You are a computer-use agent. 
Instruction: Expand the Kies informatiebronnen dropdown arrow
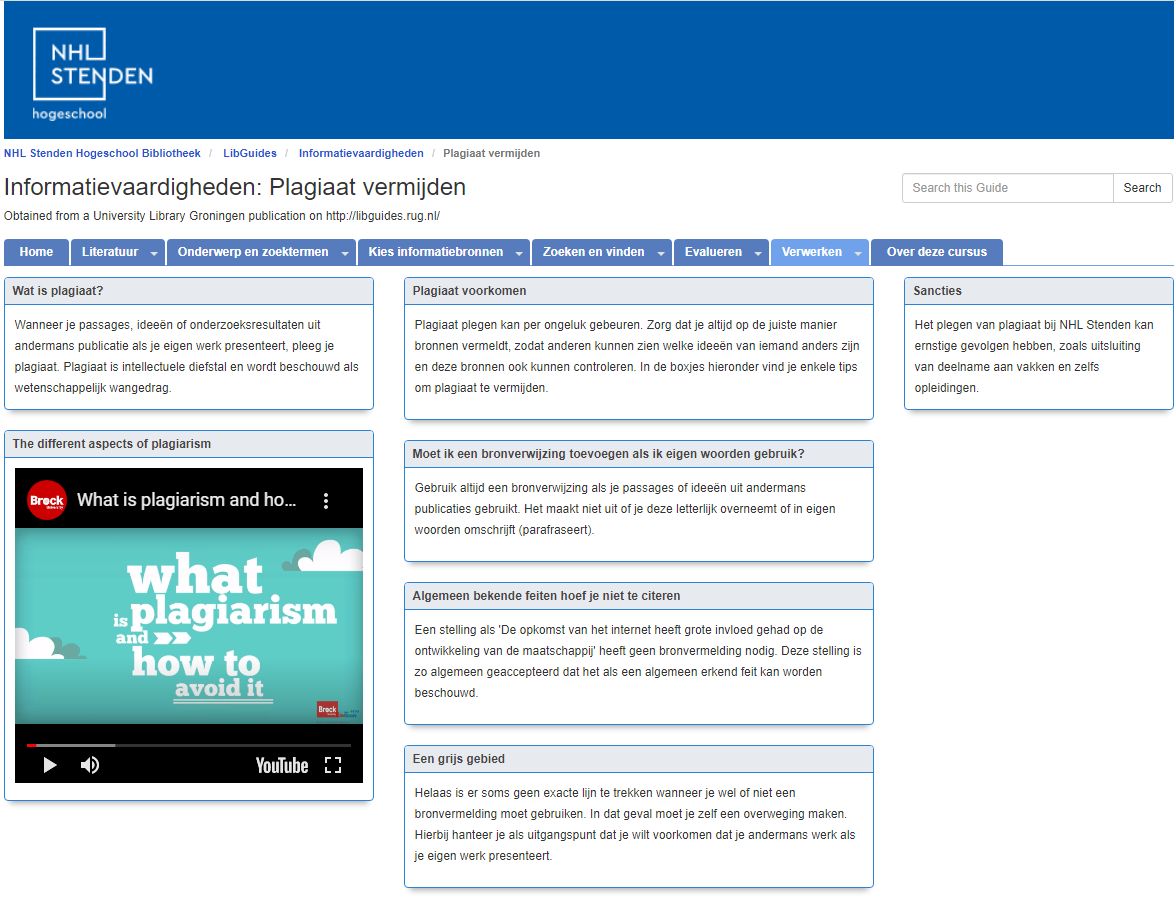click(x=519, y=253)
